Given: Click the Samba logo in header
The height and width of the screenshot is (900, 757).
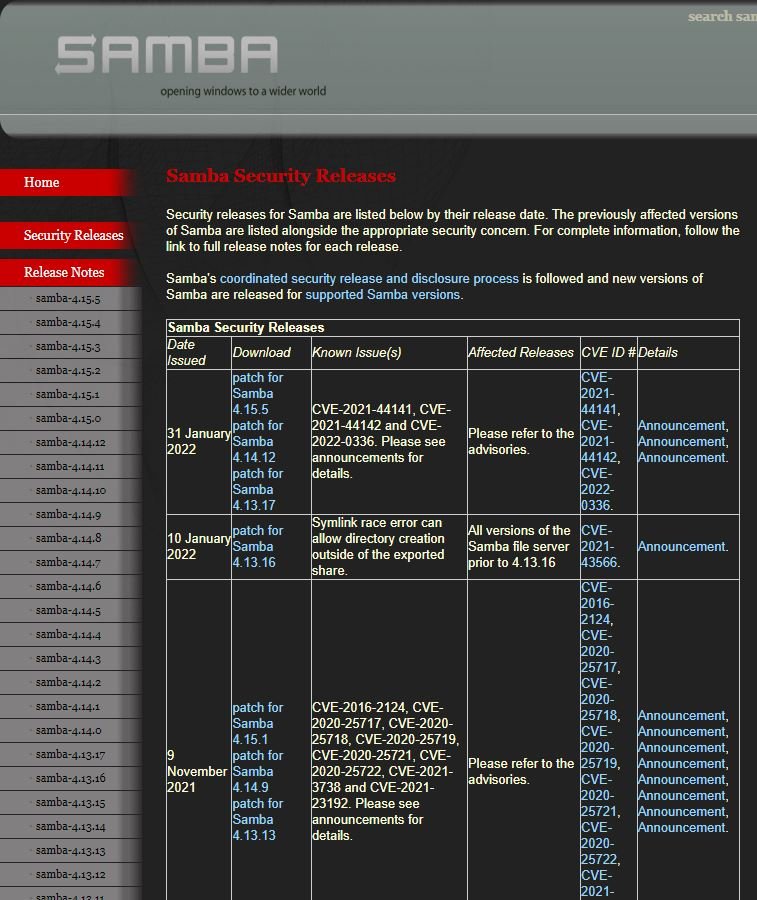Looking at the screenshot, I should point(166,55).
